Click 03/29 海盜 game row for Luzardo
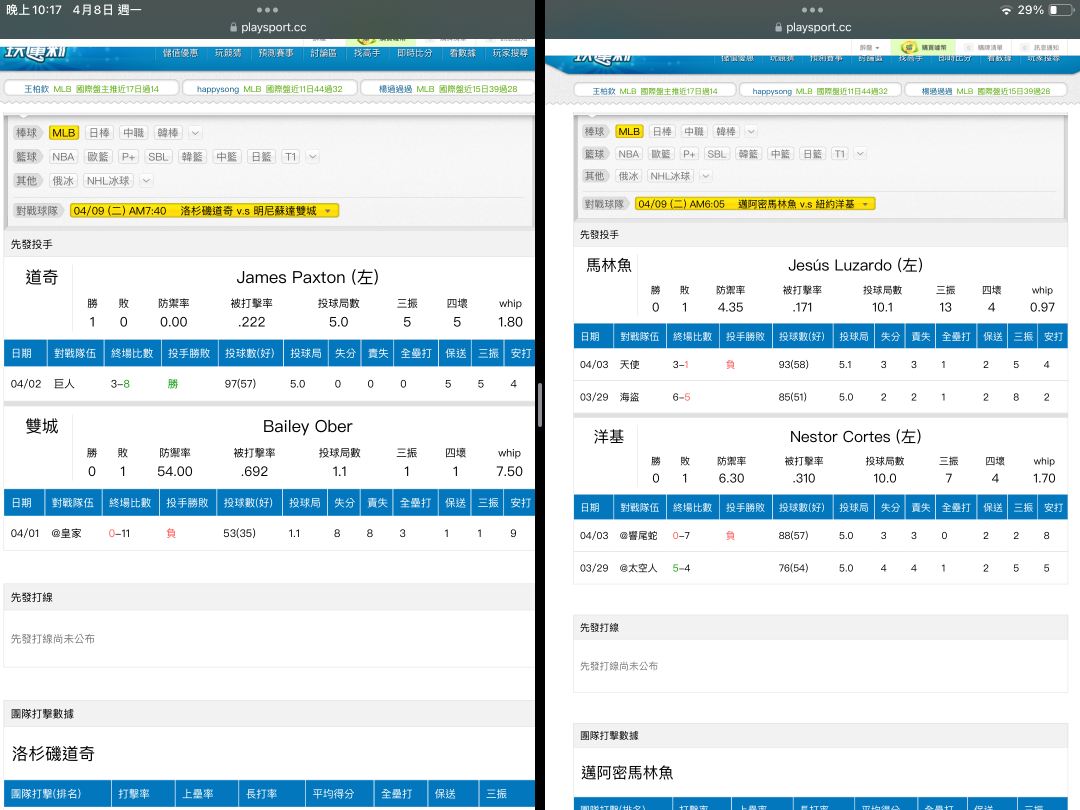 820,397
